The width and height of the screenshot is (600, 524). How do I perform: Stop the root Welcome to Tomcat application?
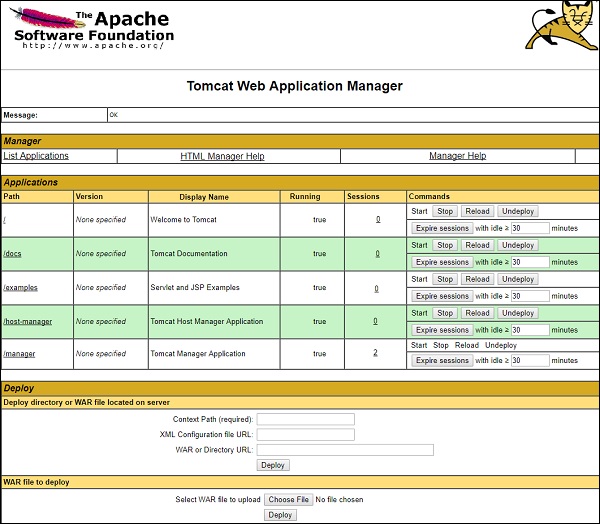click(x=445, y=211)
